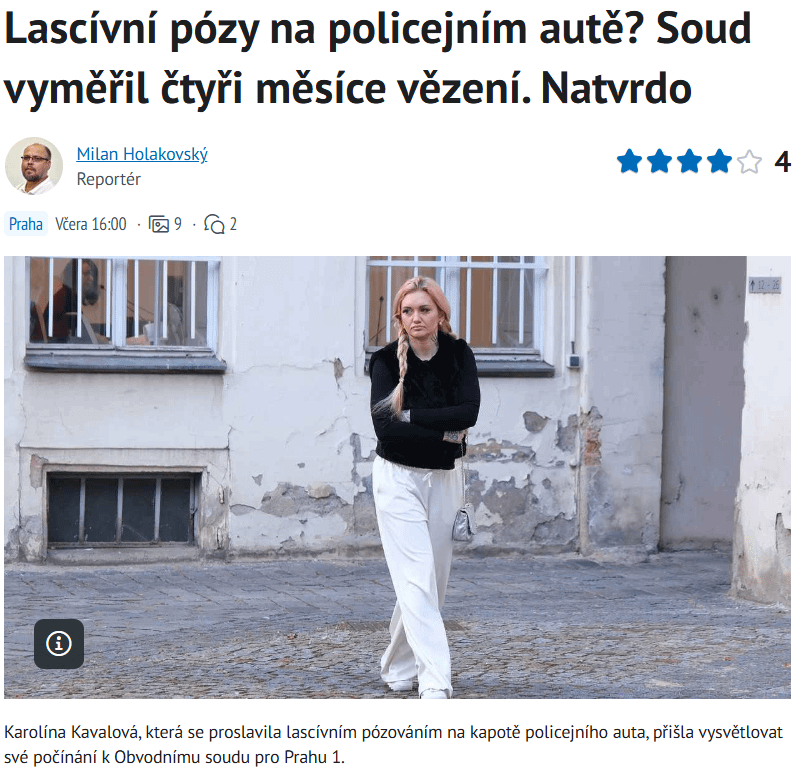
Task: Click the reporter's avatar photo
Action: coord(34,166)
